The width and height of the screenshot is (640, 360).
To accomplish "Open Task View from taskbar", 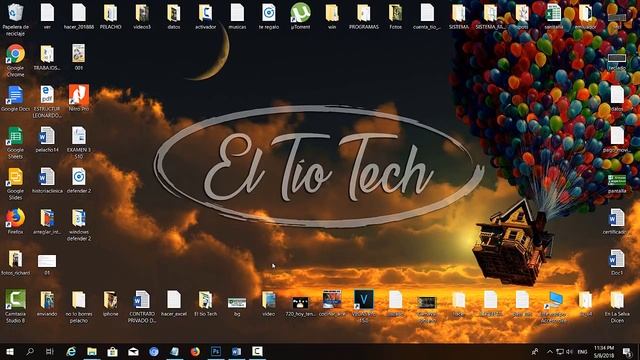I will point(50,352).
